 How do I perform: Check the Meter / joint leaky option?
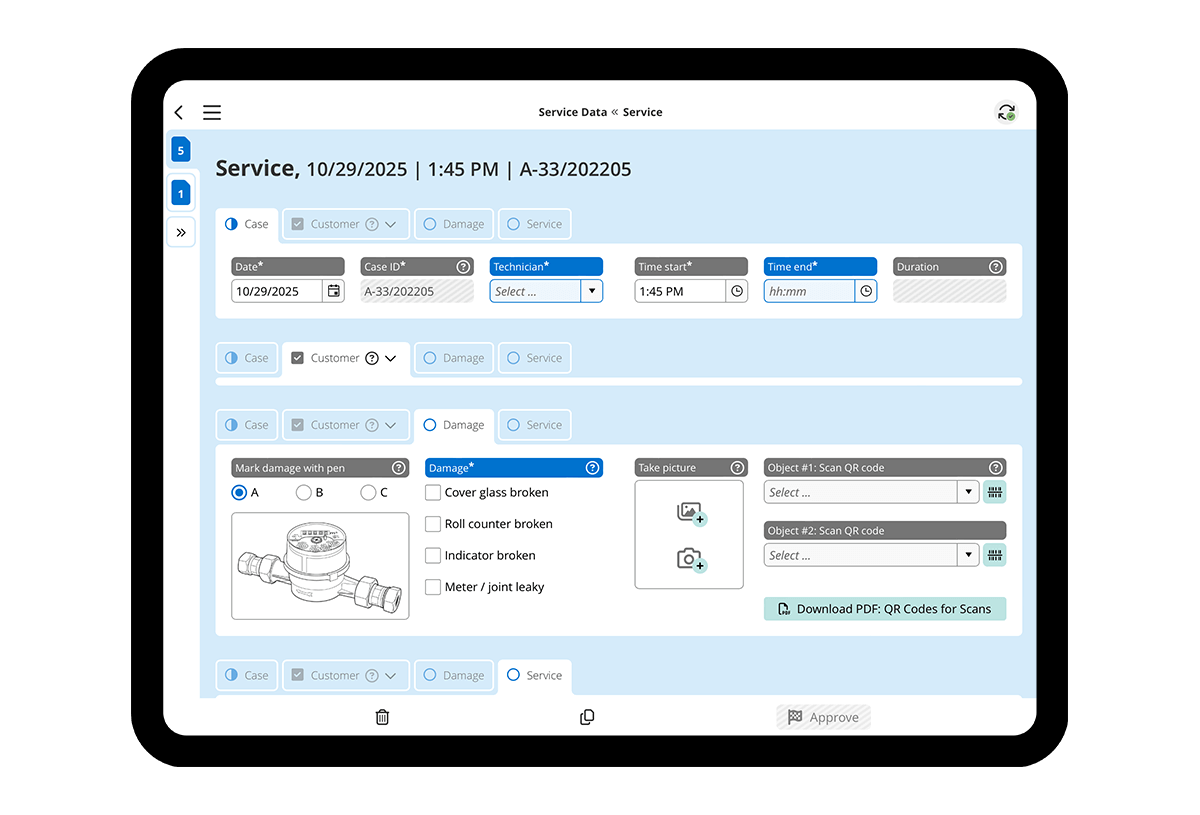(x=433, y=587)
